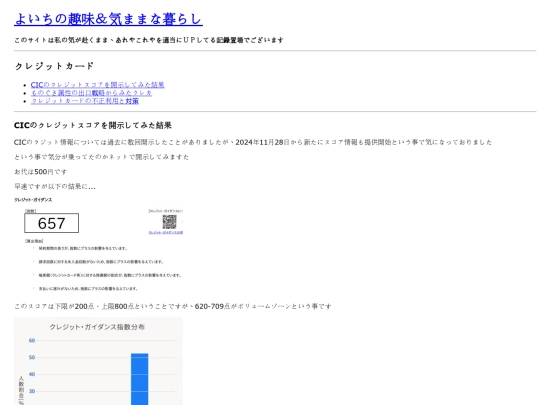This screenshot has width=540, height=405.
Task: Click the text 早速ですが以下の結果に…
Action: [55, 186]
